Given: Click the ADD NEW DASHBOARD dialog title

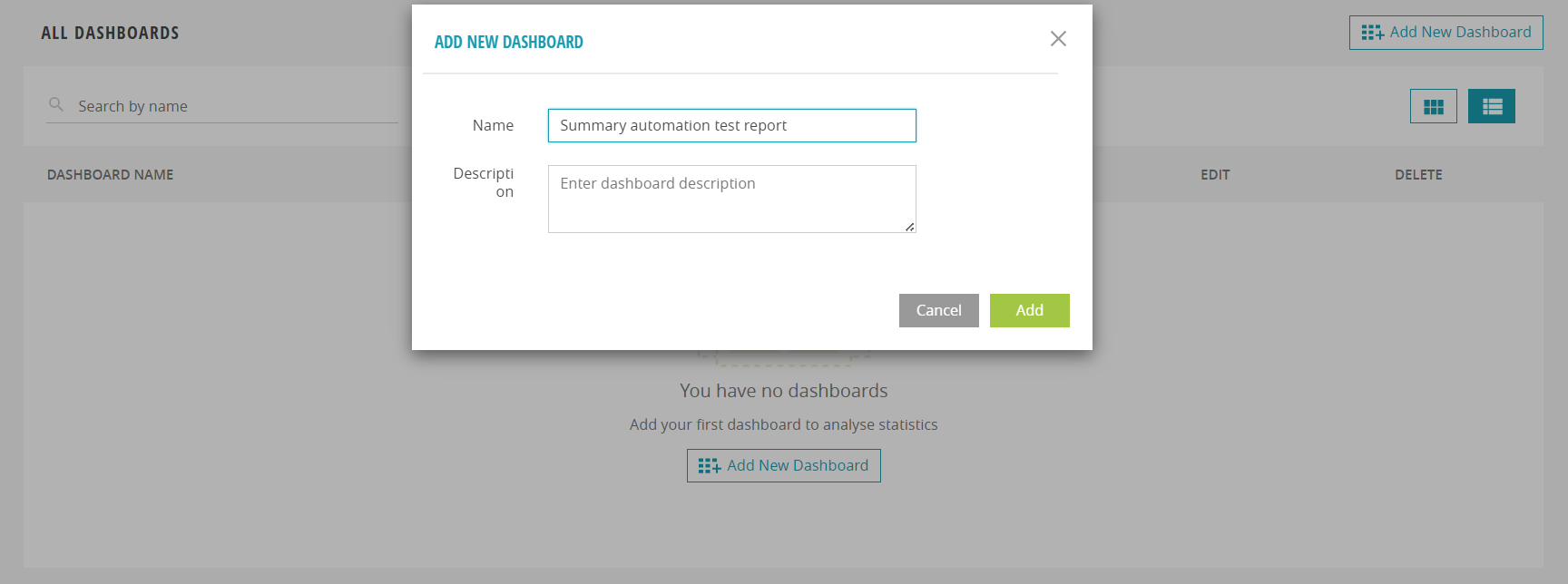Looking at the screenshot, I should (508, 43).
